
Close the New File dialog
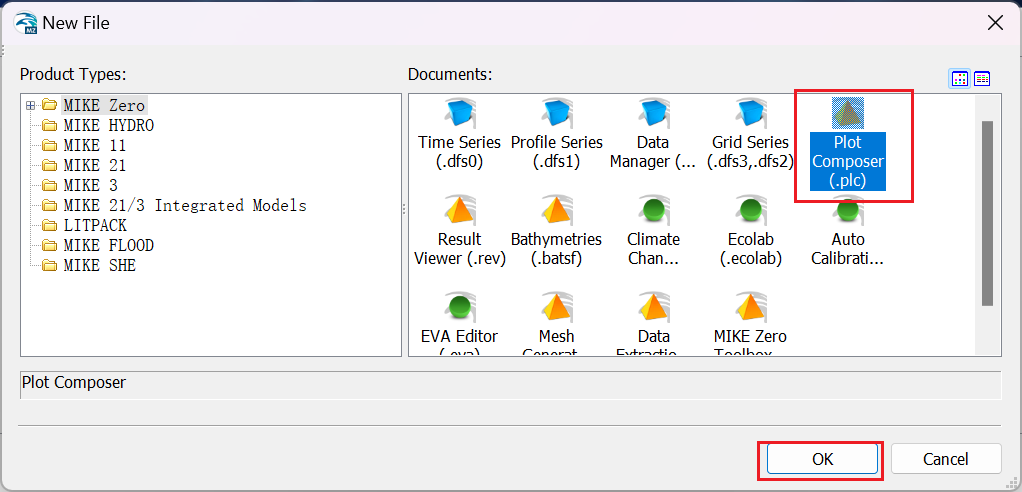tap(995, 23)
